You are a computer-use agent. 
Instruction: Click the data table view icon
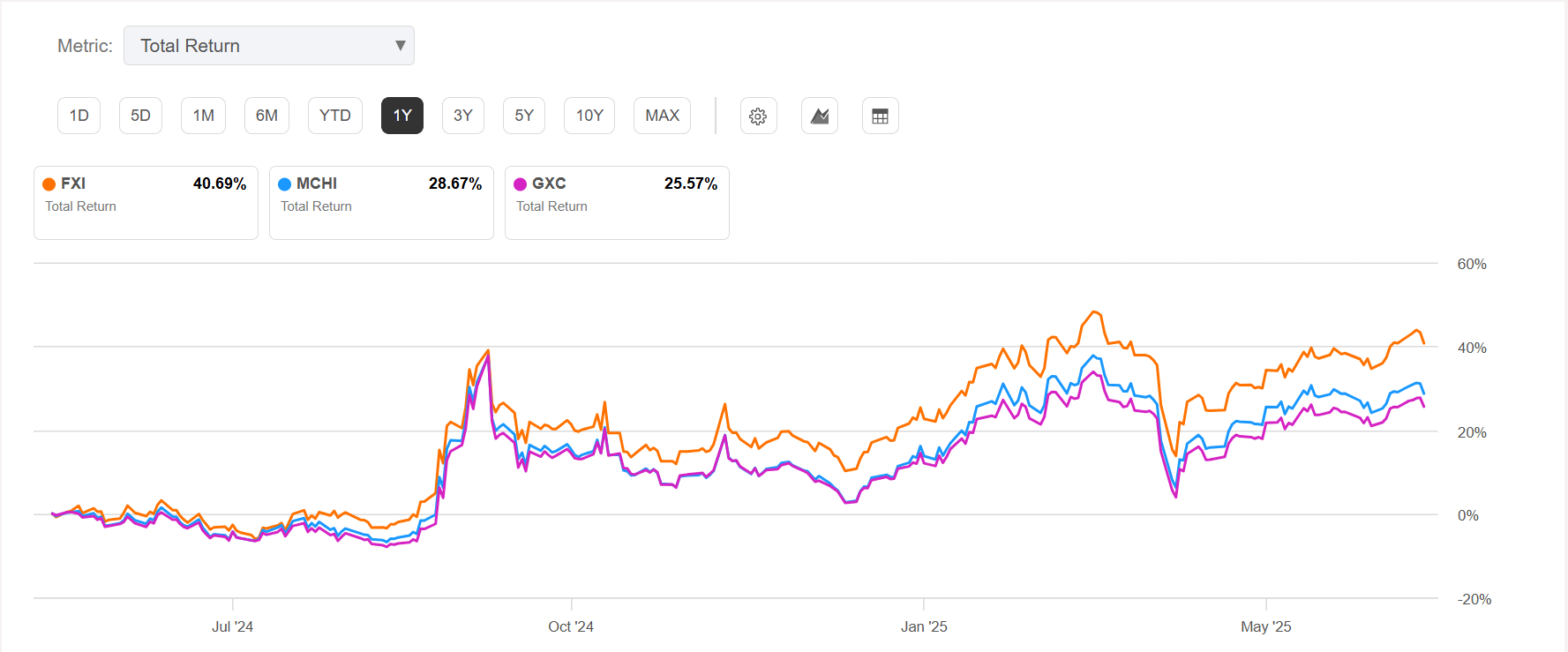[x=880, y=116]
